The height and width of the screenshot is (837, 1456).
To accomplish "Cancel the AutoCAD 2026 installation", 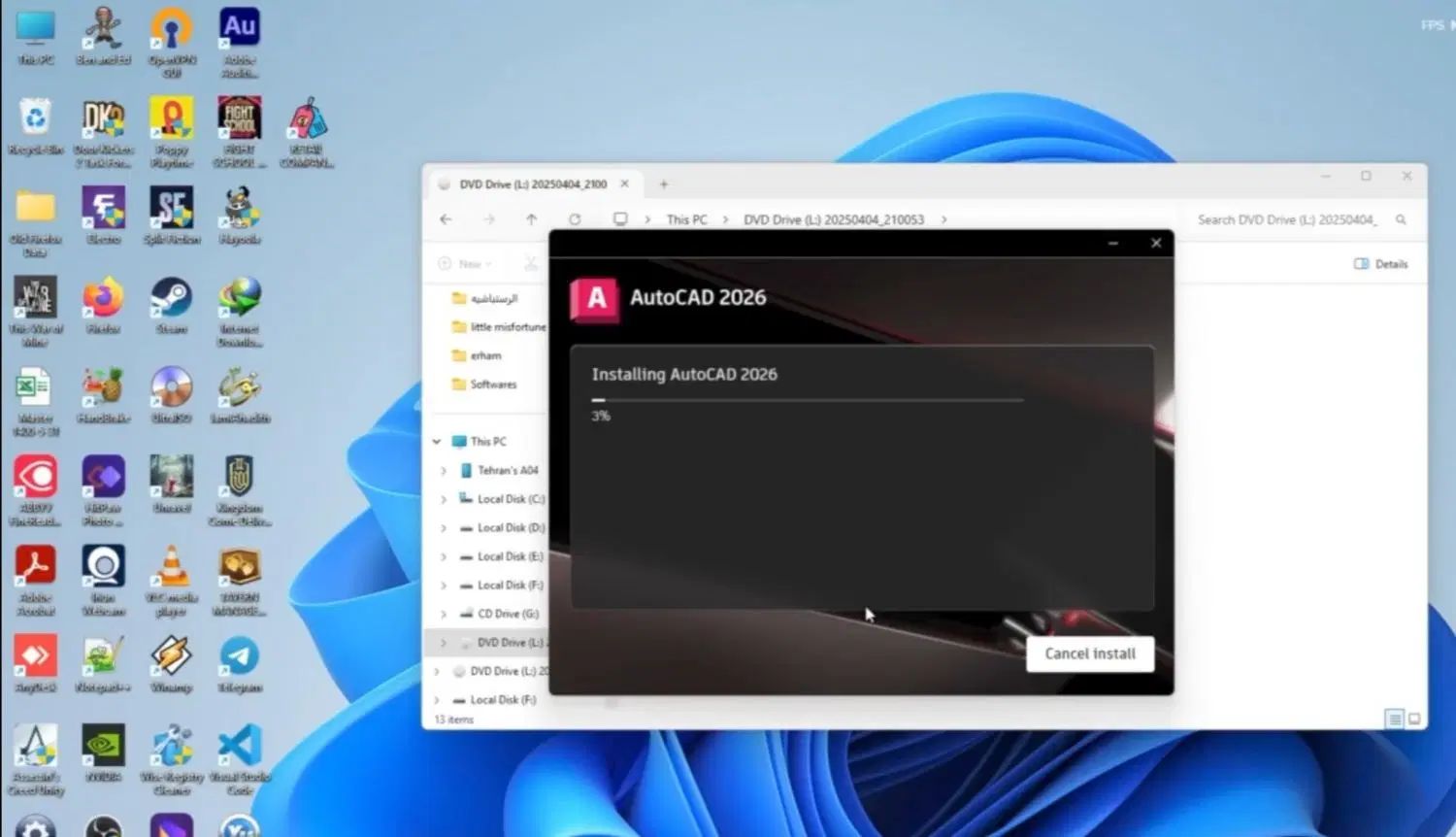I will 1089,653.
